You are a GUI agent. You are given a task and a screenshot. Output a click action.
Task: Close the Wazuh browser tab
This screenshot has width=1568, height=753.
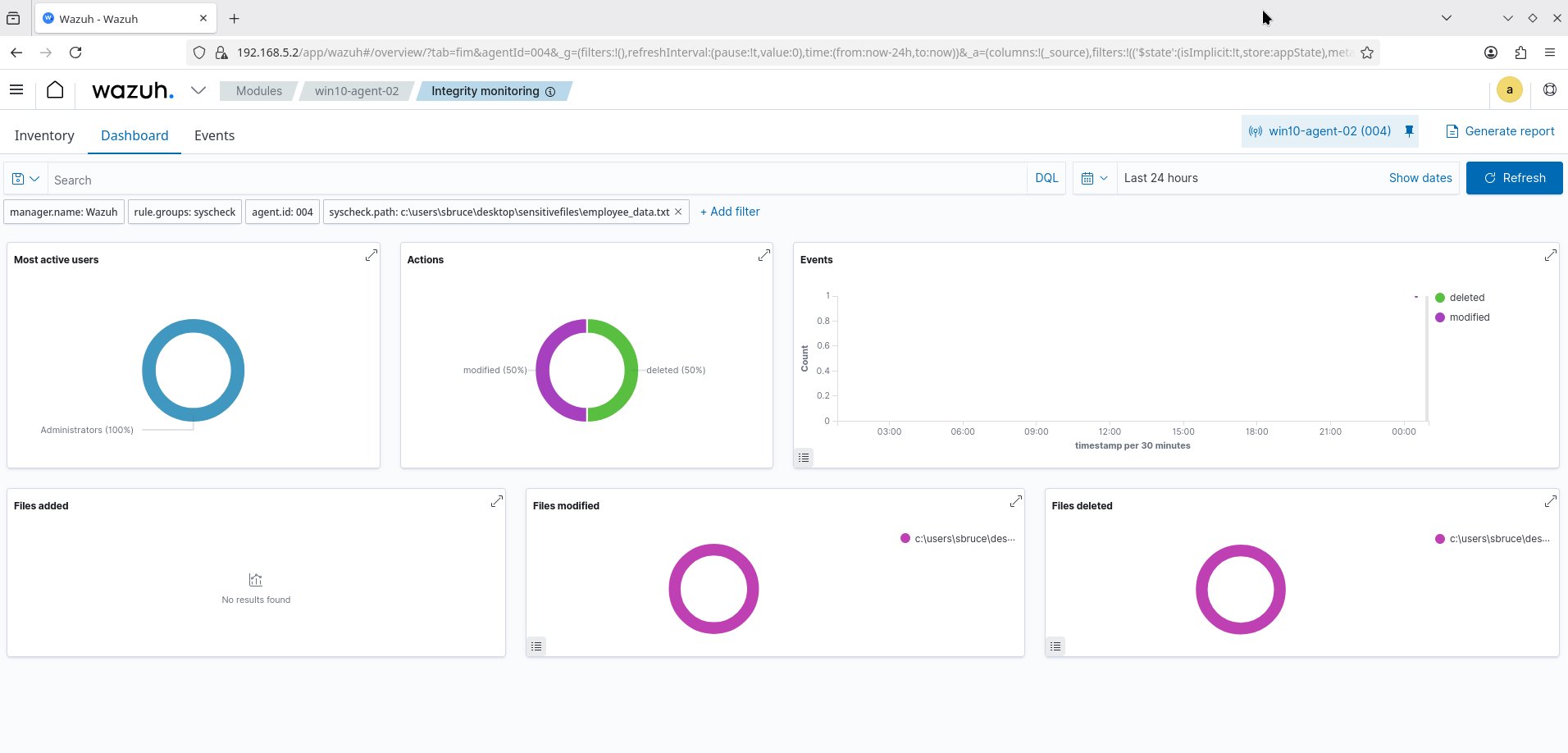(203, 18)
